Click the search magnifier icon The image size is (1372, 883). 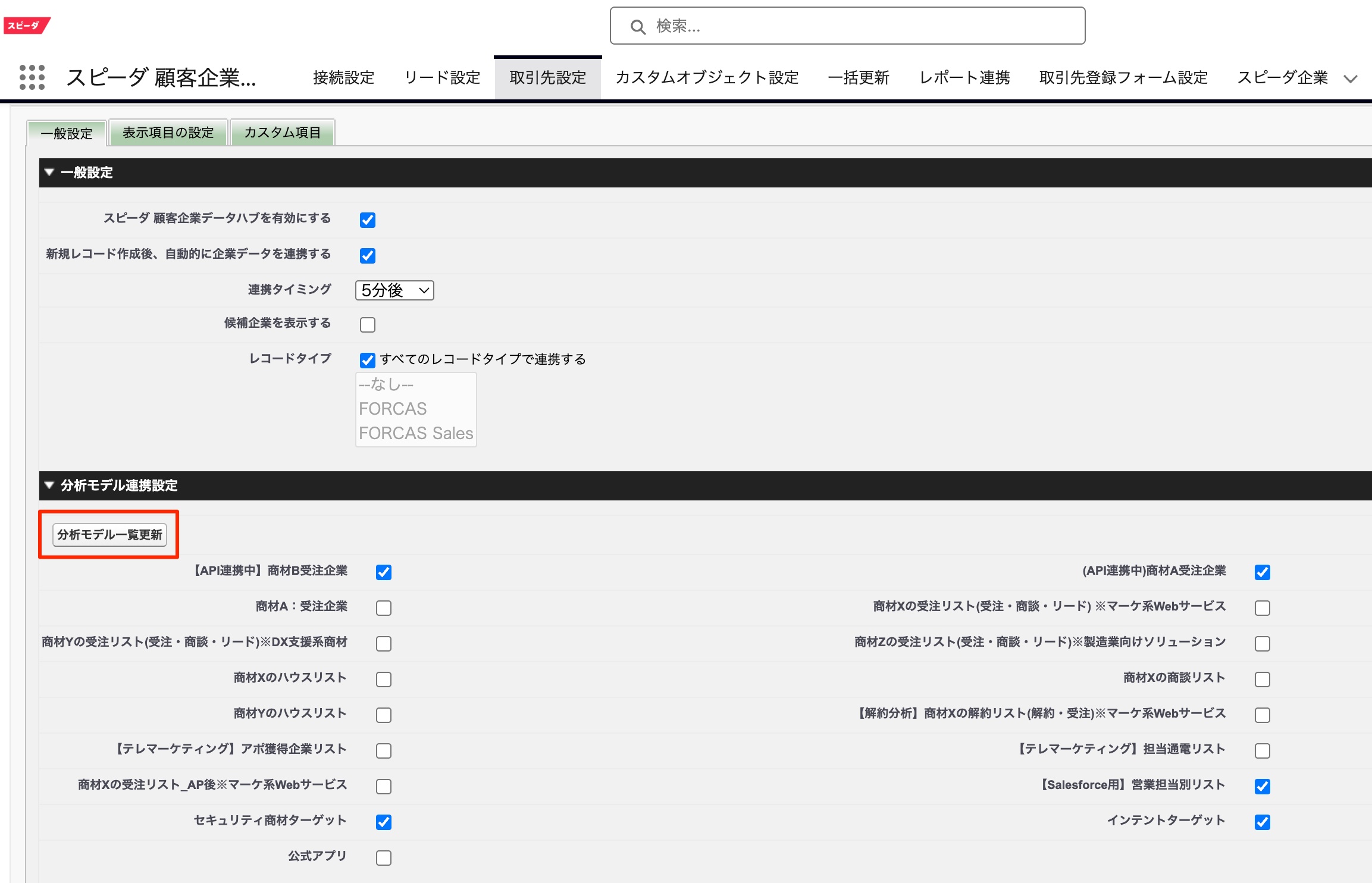point(638,26)
